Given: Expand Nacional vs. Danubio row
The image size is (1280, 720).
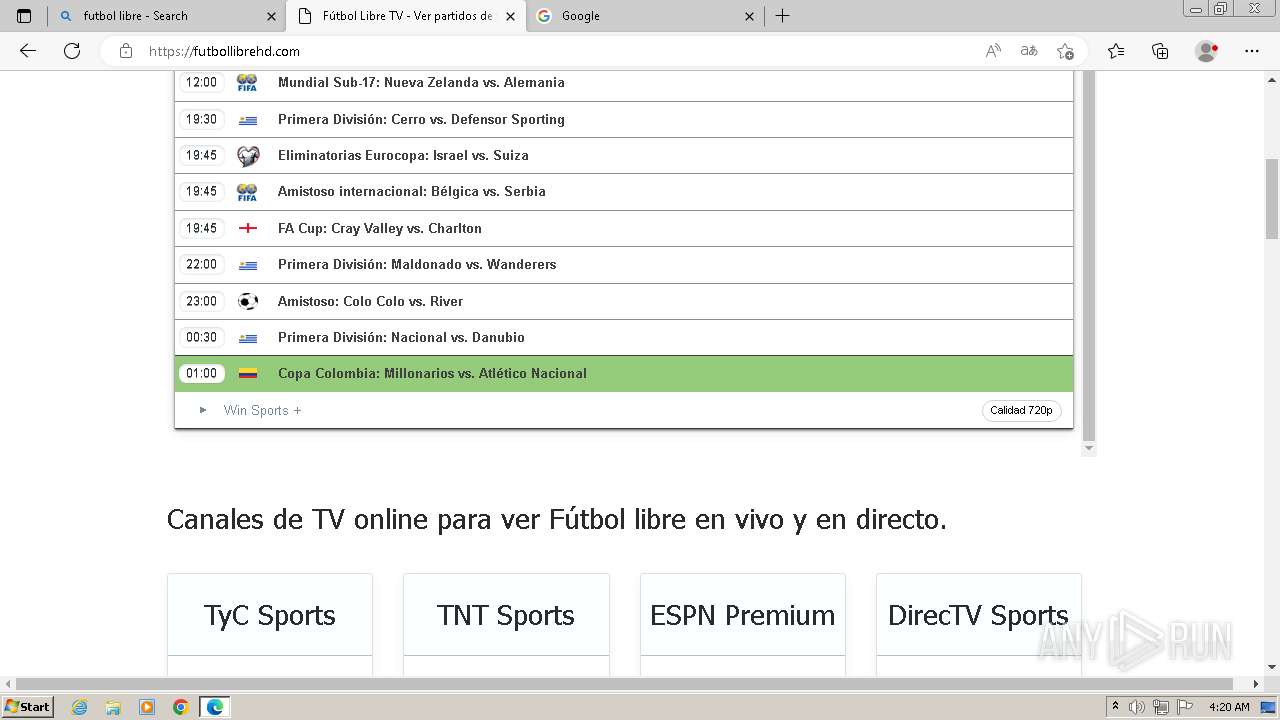Looking at the screenshot, I should (624, 337).
